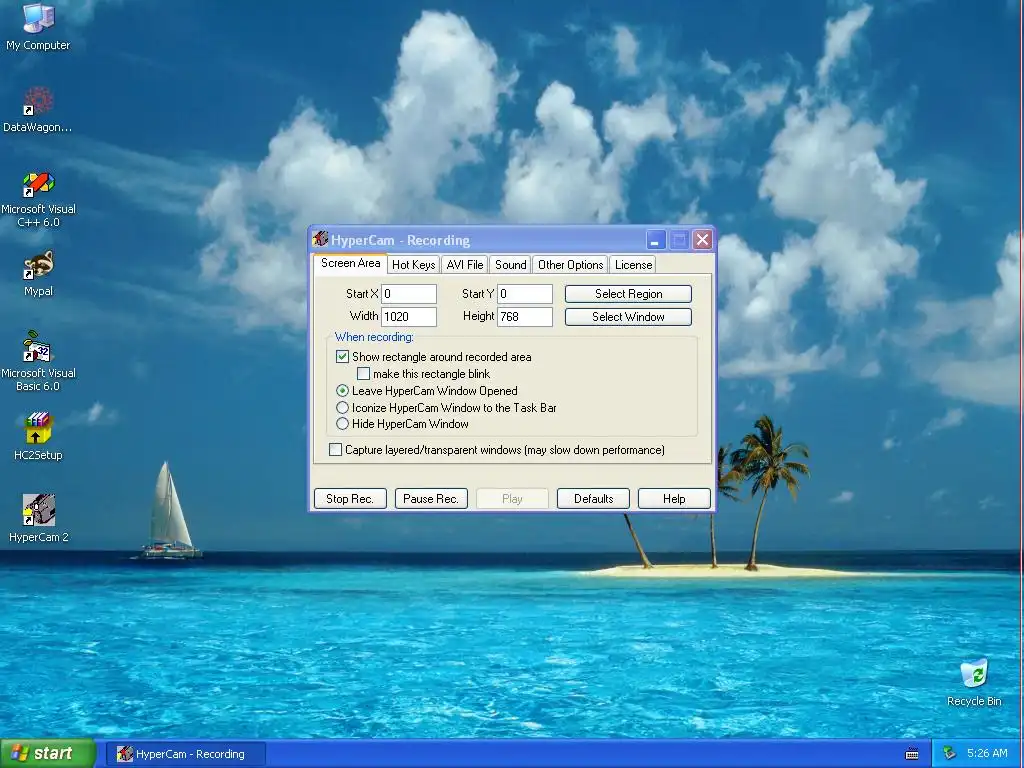Click the system tray icon beside the clock

(950, 754)
